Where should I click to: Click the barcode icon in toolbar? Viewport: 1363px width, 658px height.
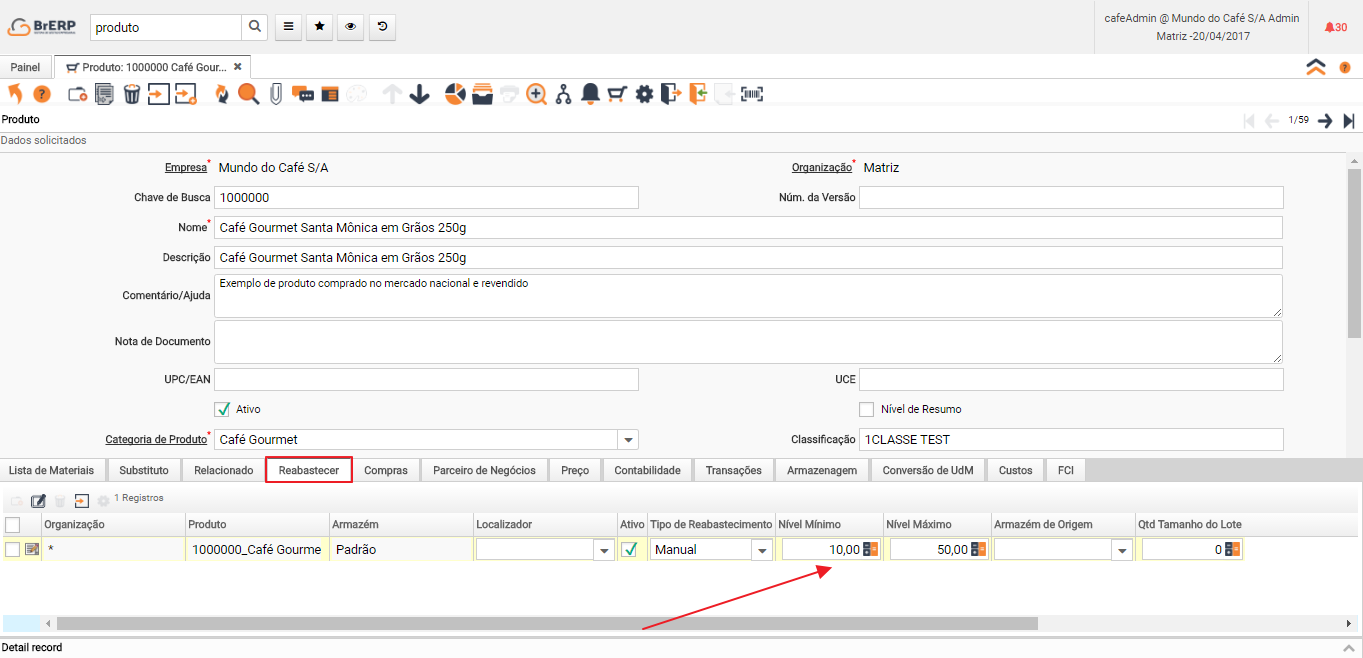click(752, 94)
